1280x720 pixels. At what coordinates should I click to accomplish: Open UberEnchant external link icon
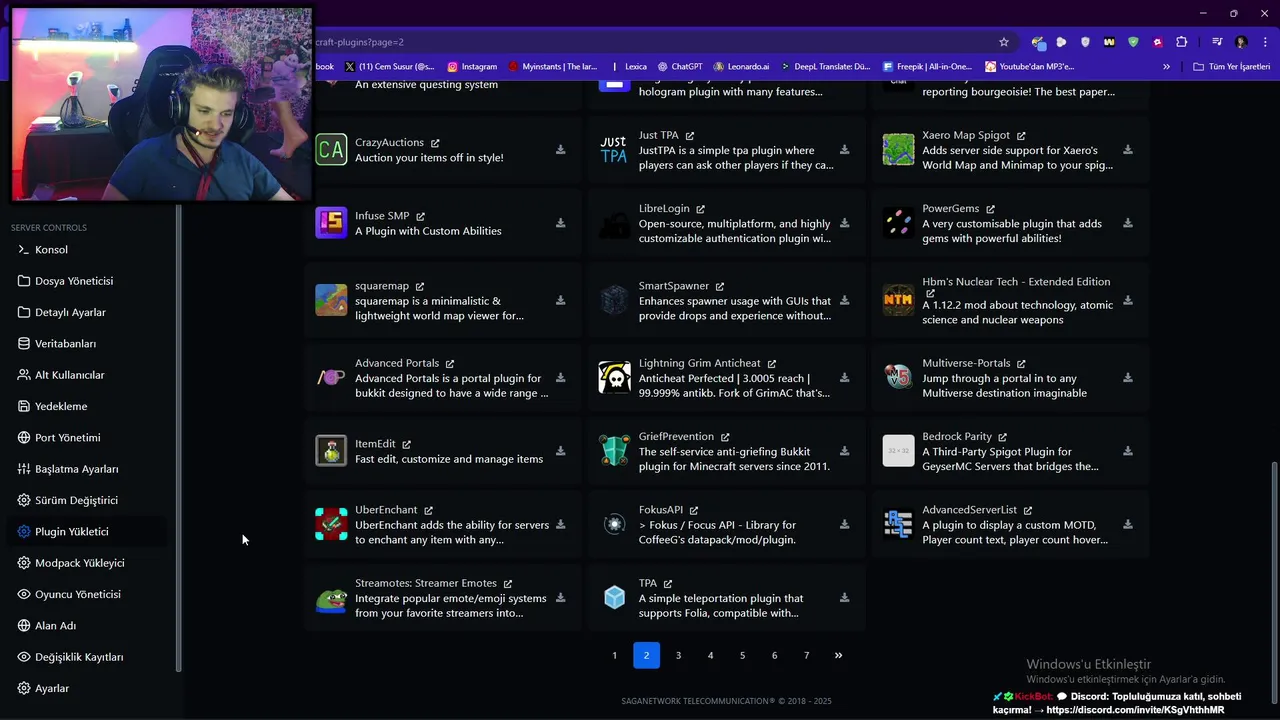pyautogui.click(x=428, y=511)
